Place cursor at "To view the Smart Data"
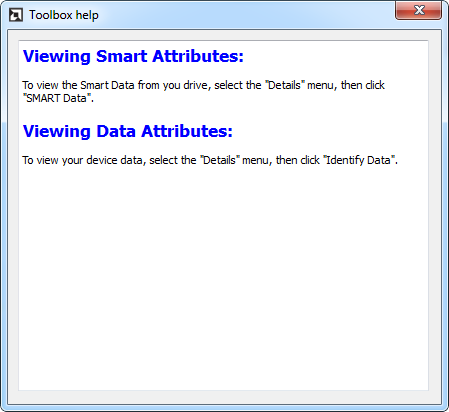 (x=78, y=85)
